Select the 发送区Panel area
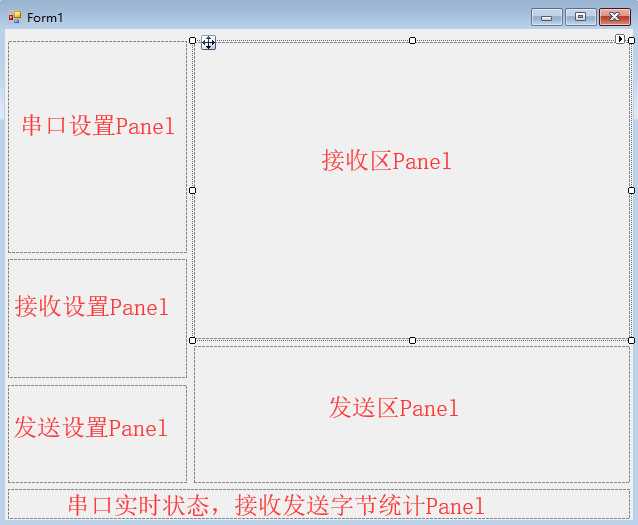638x525 pixels. 412,414
